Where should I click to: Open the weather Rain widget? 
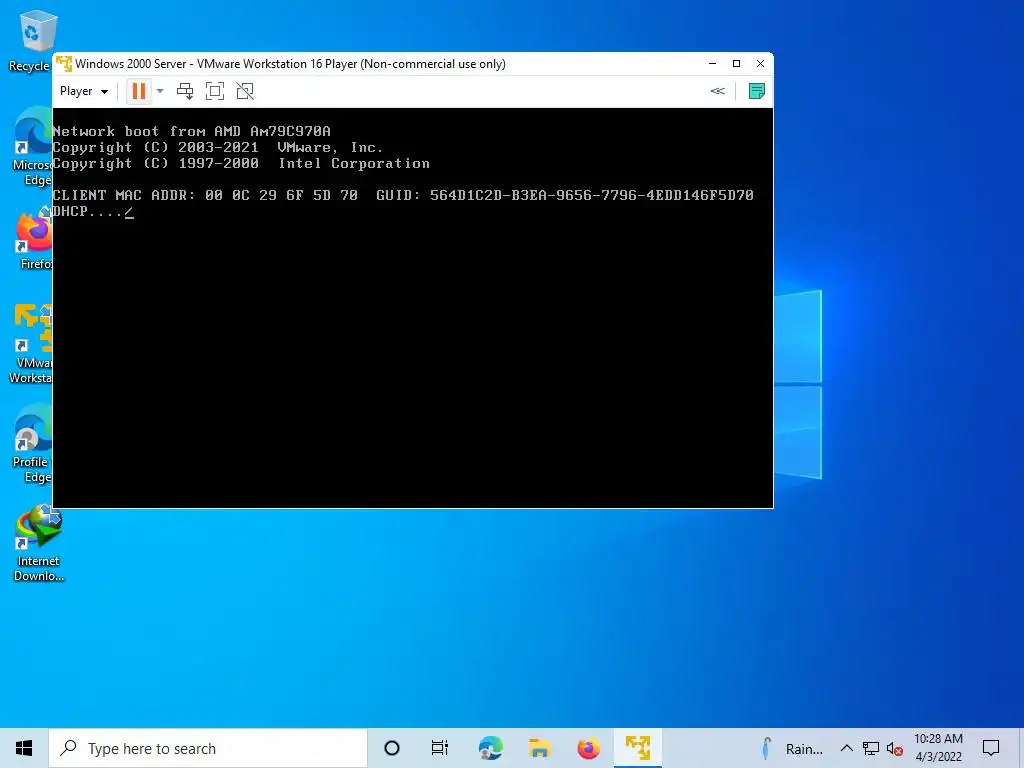tap(791, 748)
